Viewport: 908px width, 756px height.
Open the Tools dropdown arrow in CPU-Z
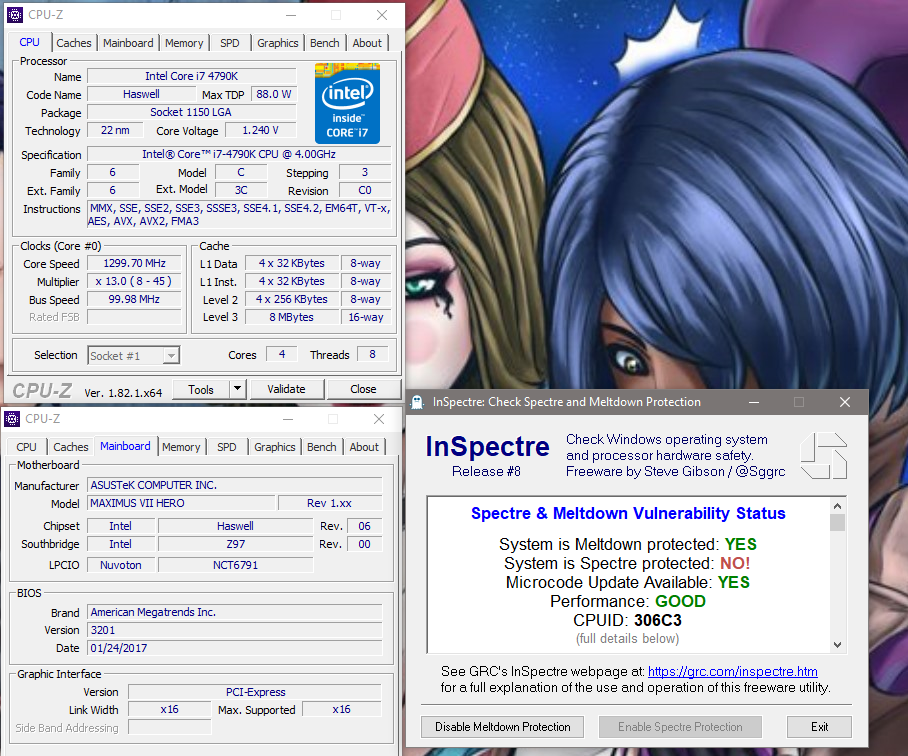237,389
